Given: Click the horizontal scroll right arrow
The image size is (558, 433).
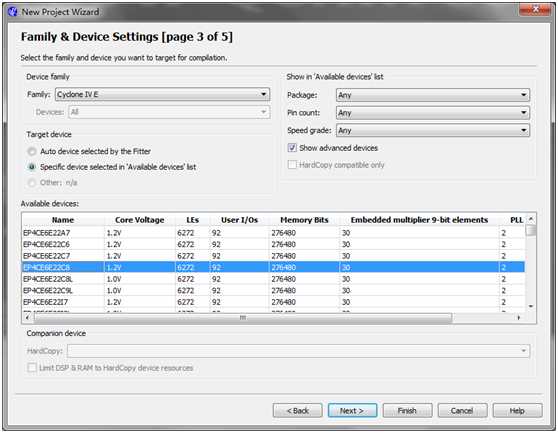Looking at the screenshot, I should [518, 317].
